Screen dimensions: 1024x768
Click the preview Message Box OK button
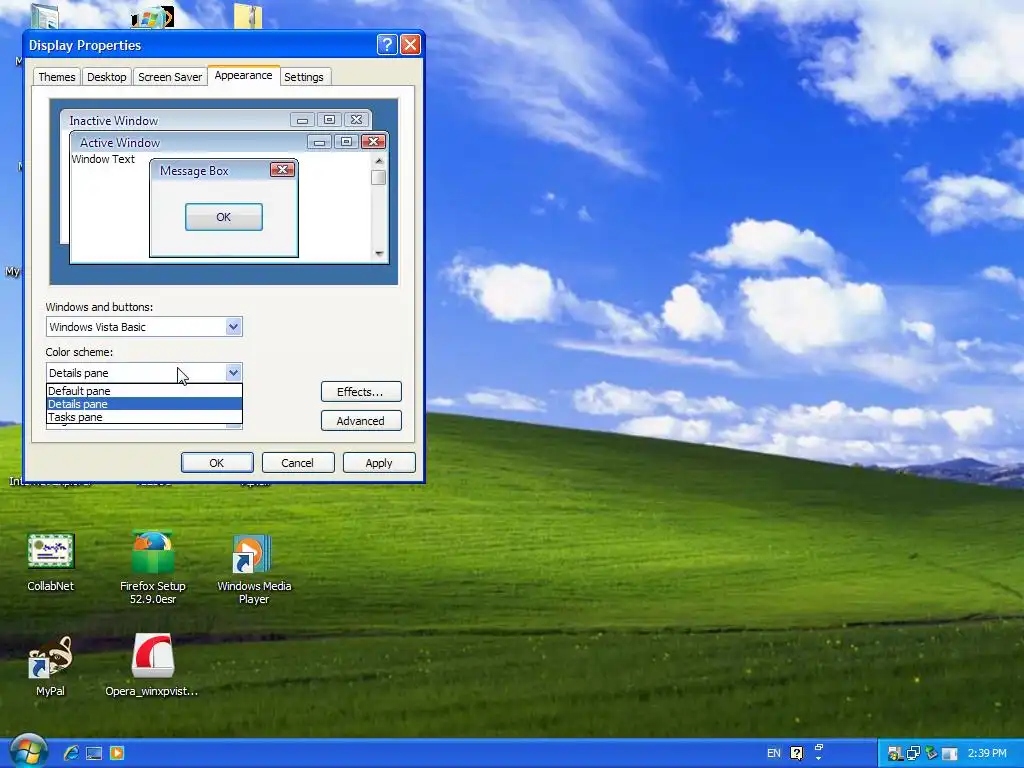pyautogui.click(x=224, y=217)
